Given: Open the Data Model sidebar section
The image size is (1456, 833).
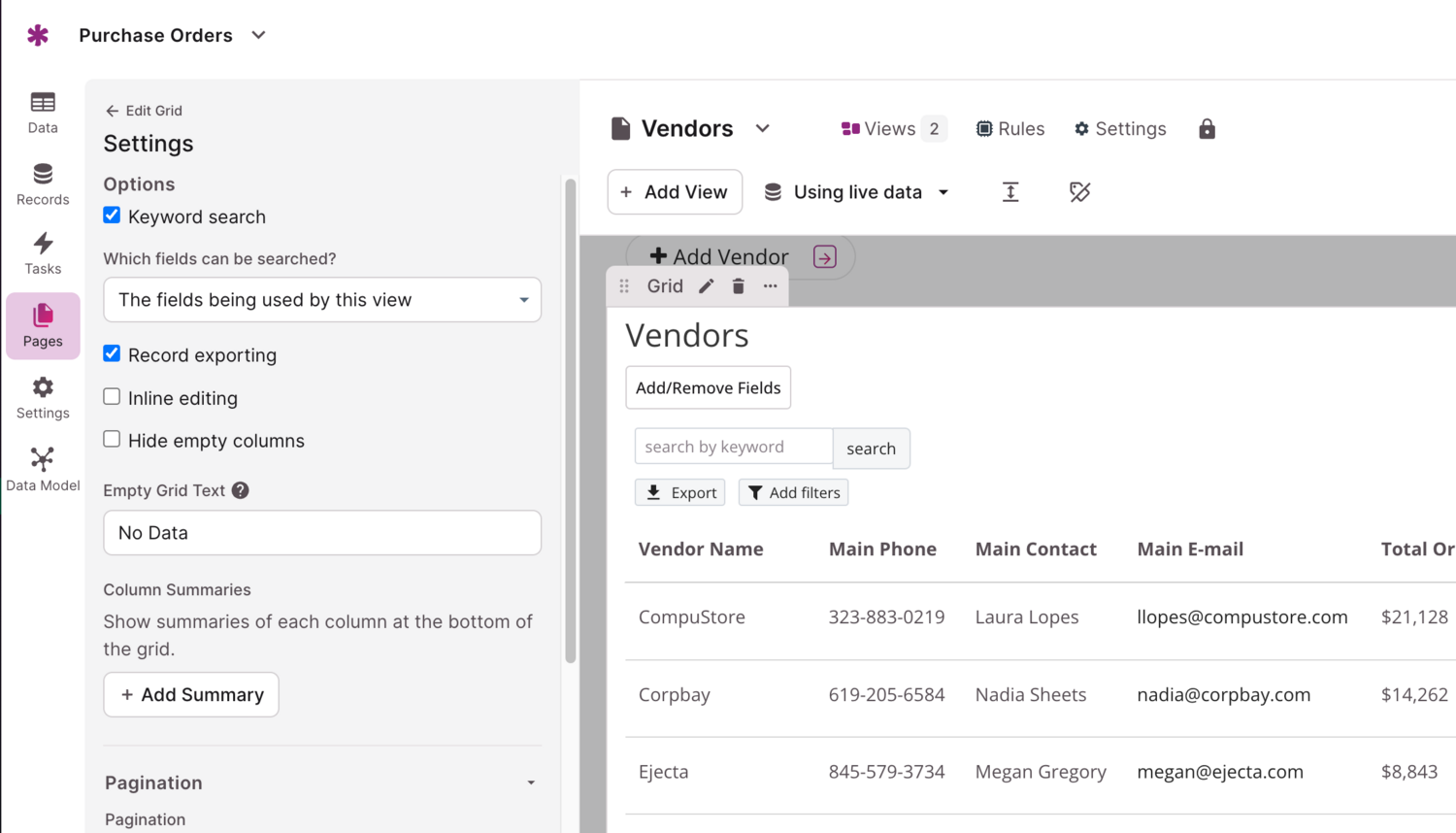Looking at the screenshot, I should [43, 470].
